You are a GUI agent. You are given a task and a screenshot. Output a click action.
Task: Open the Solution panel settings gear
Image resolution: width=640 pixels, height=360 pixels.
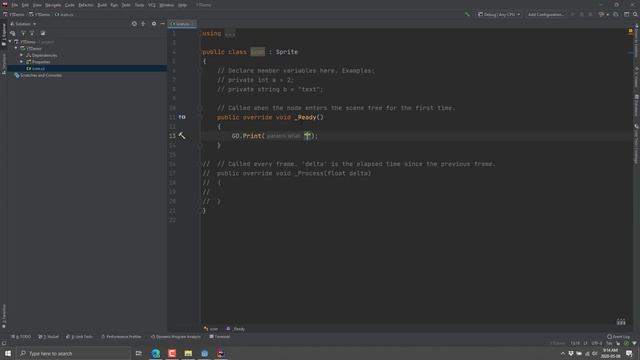[154, 24]
